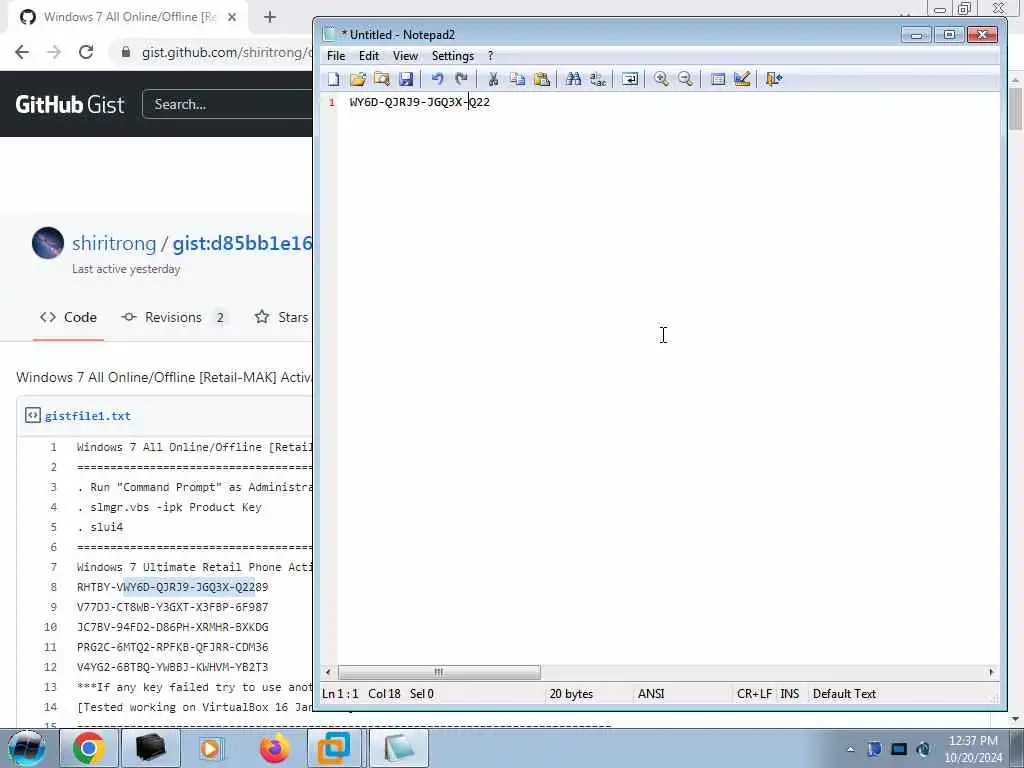The width and height of the screenshot is (1024, 768).
Task: Click CR+LF line ending in status bar
Action: coord(754,694)
